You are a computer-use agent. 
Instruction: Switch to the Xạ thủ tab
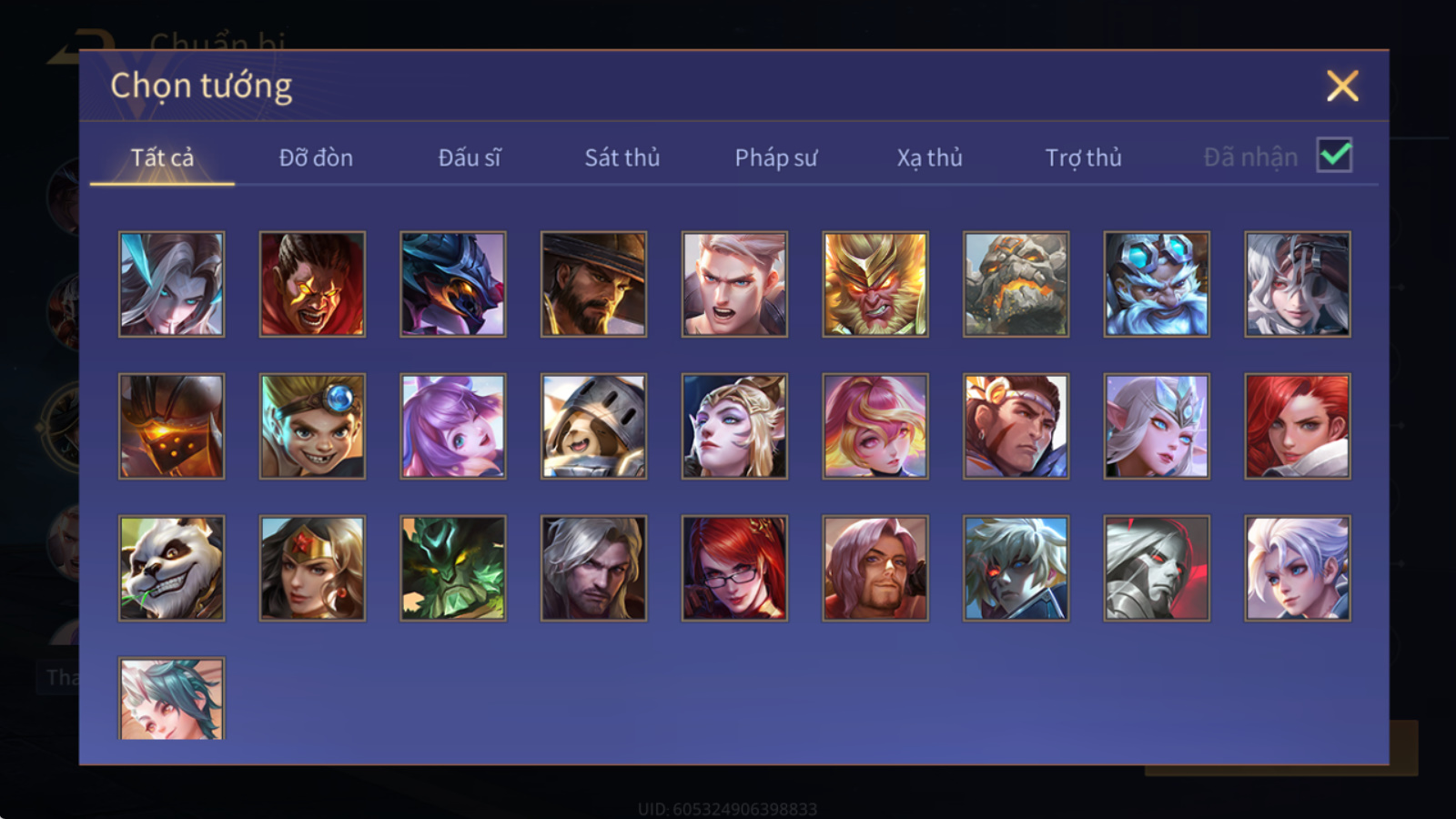pos(929,157)
